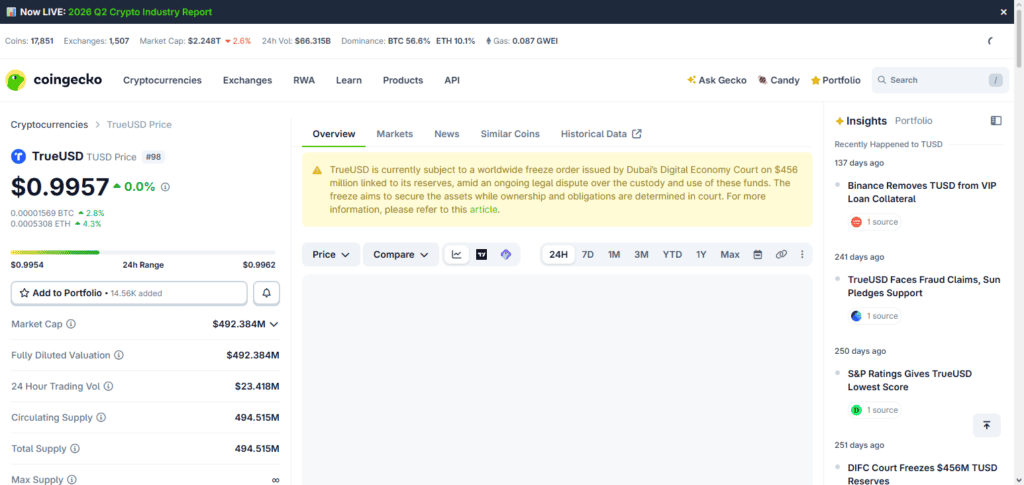
Task: Click the CoinGecko logo
Action: tap(54, 80)
